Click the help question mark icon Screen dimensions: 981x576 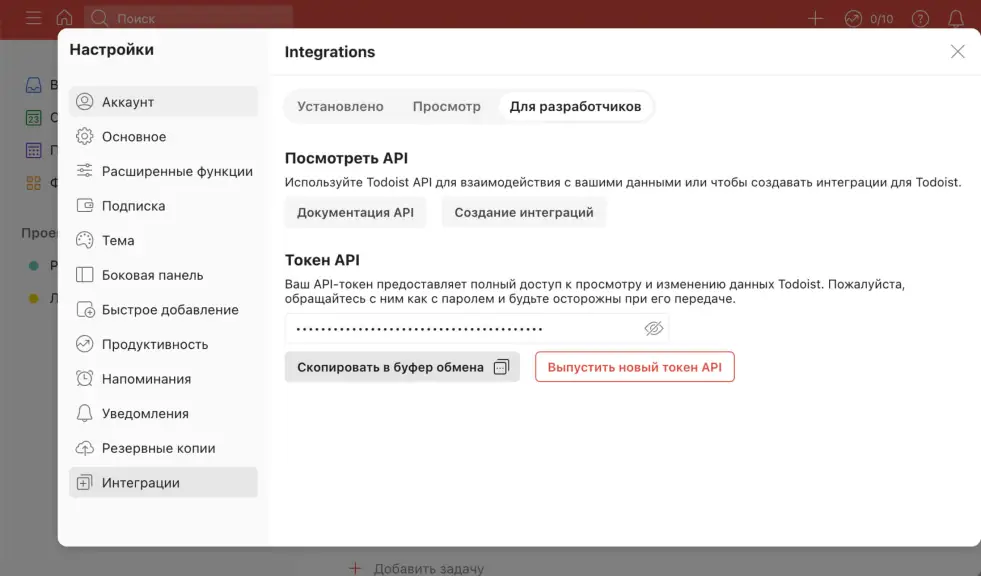pos(920,18)
